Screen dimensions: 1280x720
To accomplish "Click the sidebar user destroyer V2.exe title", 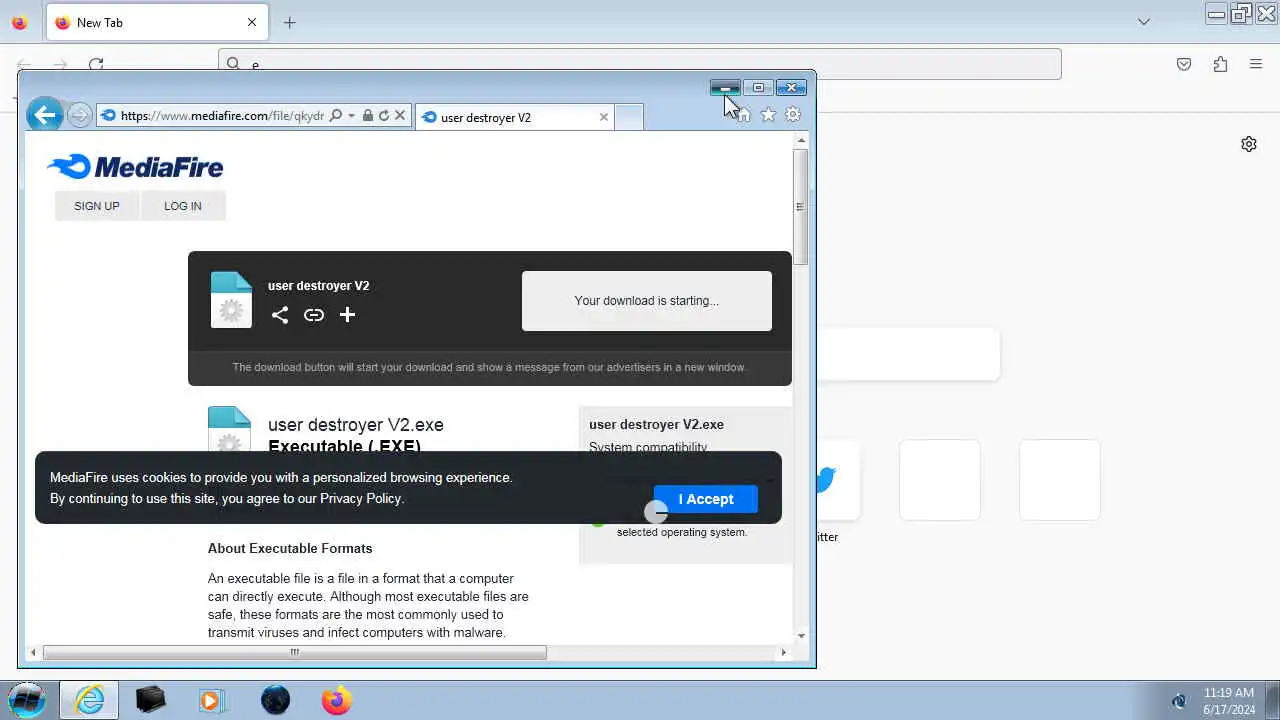I will [656, 424].
